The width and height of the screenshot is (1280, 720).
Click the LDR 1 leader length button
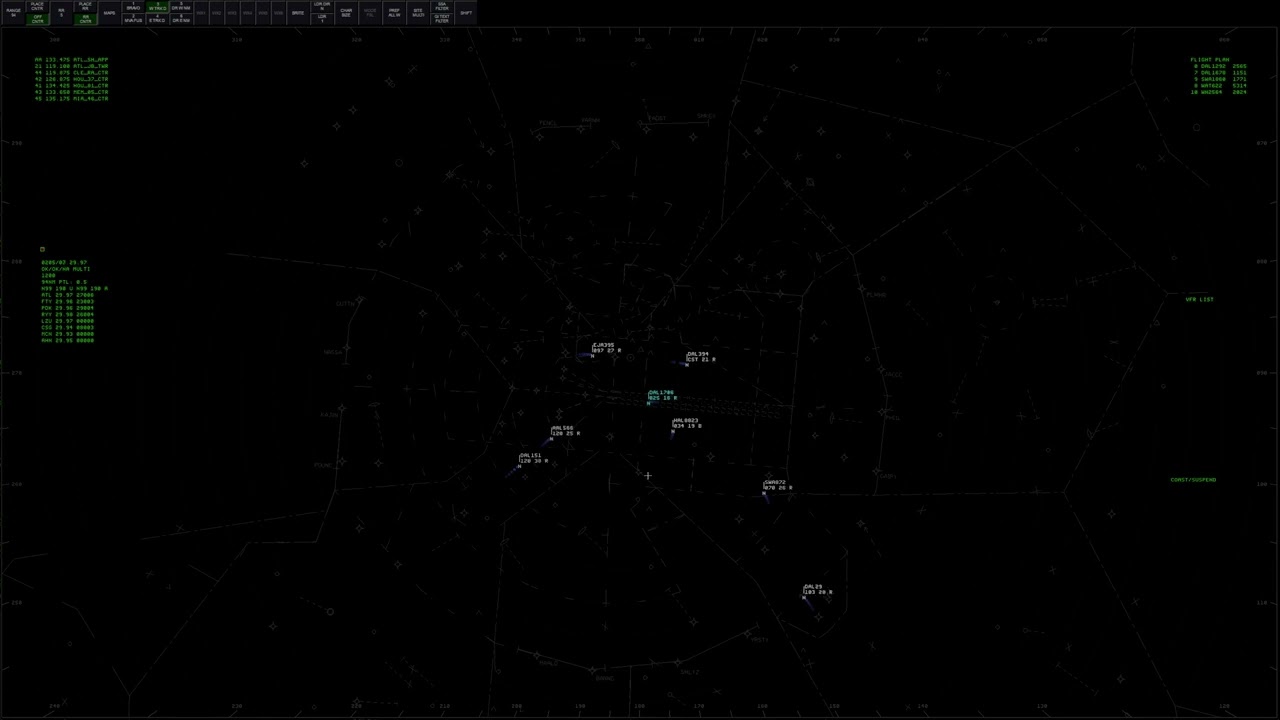click(x=322, y=18)
